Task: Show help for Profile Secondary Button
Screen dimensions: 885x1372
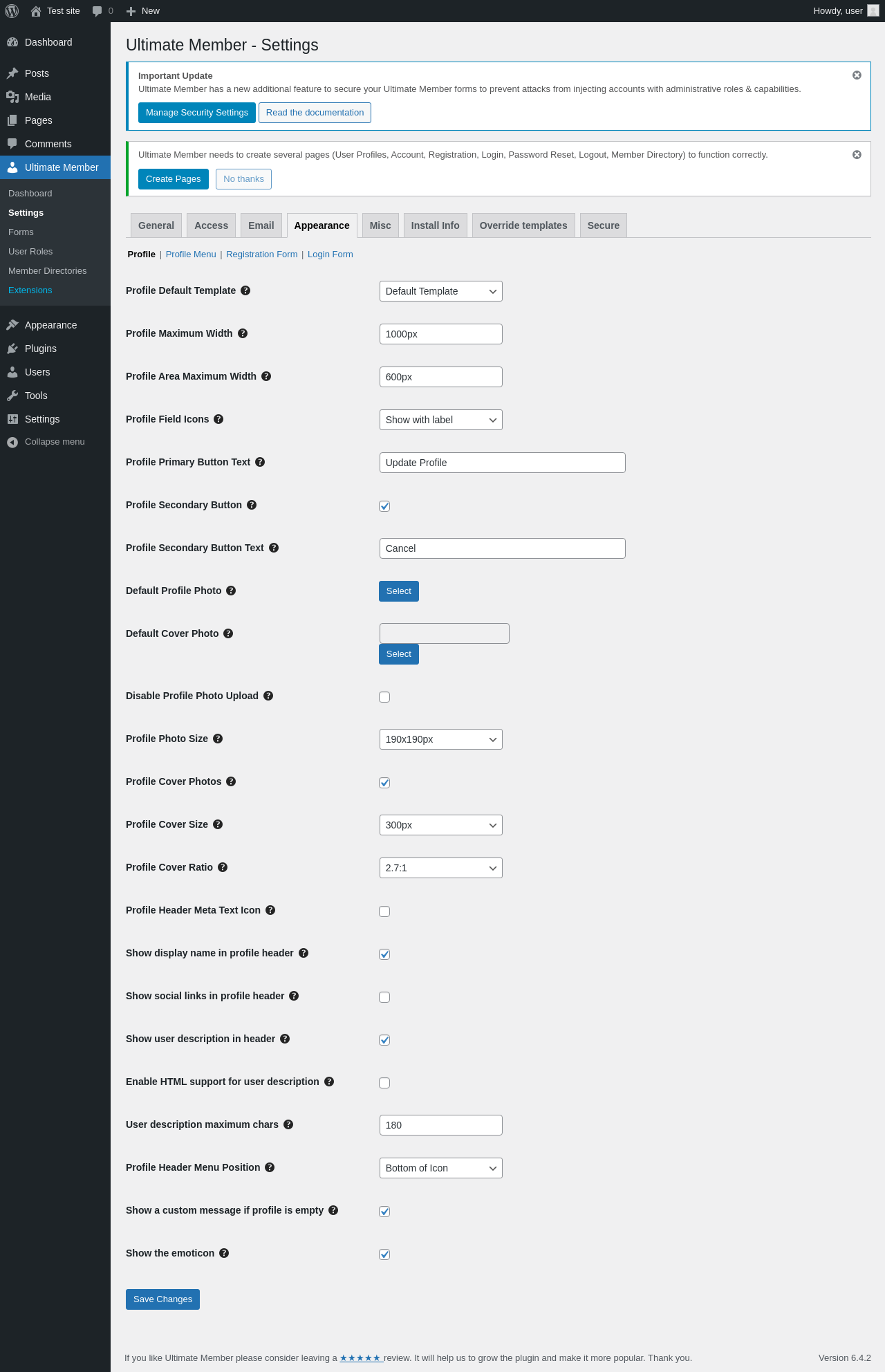Action: click(x=252, y=505)
